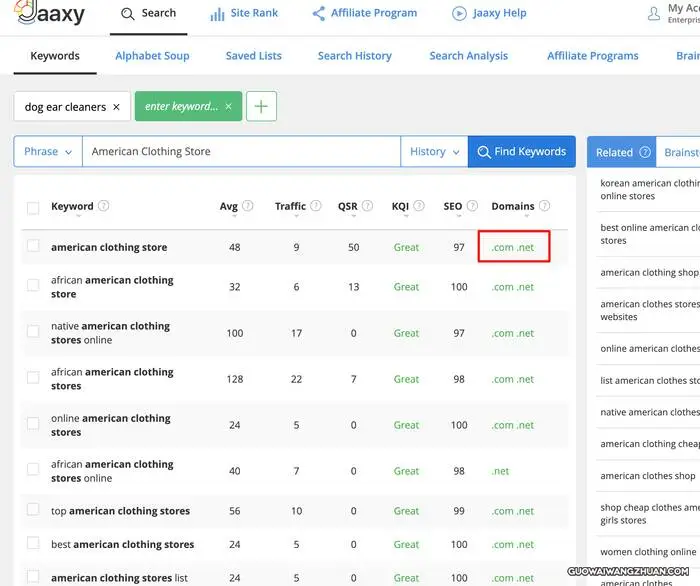Viewport: 700px width, 586px height.
Task: Show help for the SEO column
Action: click(x=472, y=206)
